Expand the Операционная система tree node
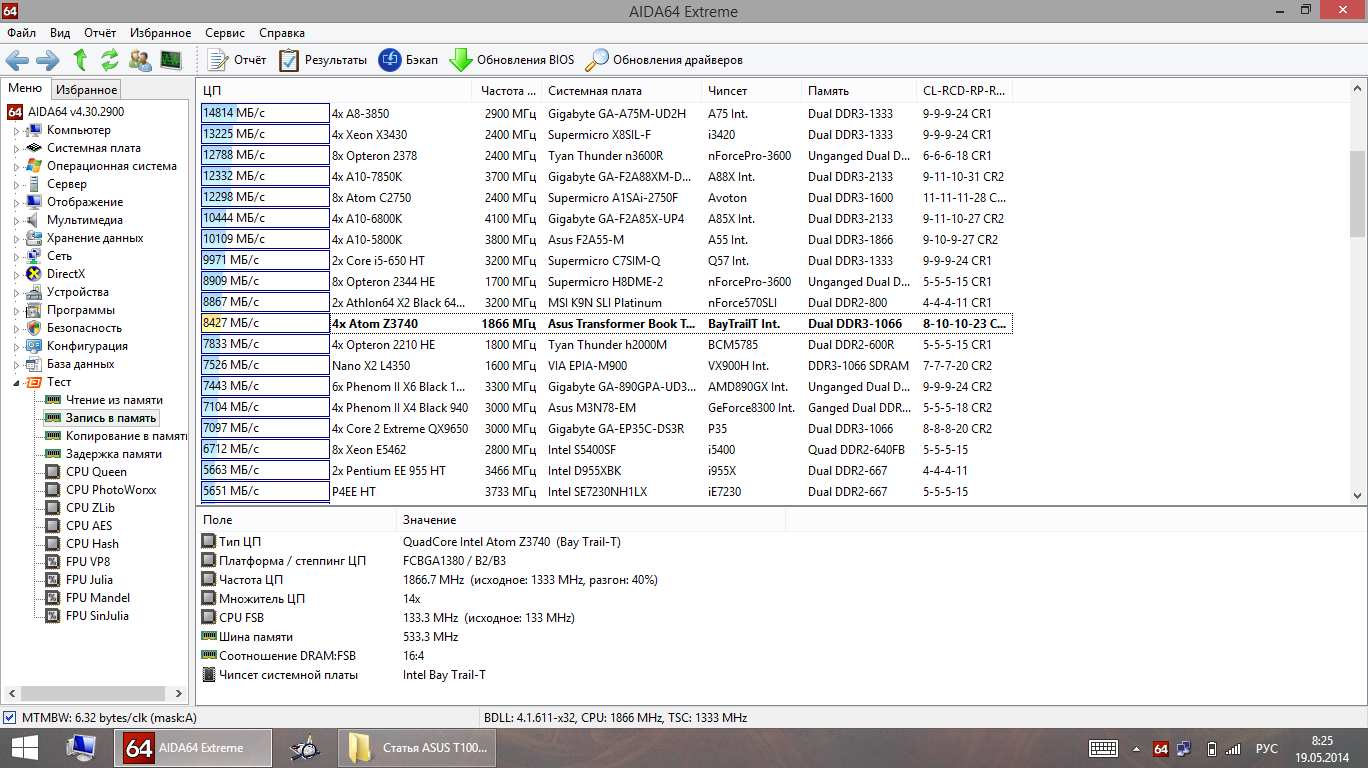 click(16, 166)
